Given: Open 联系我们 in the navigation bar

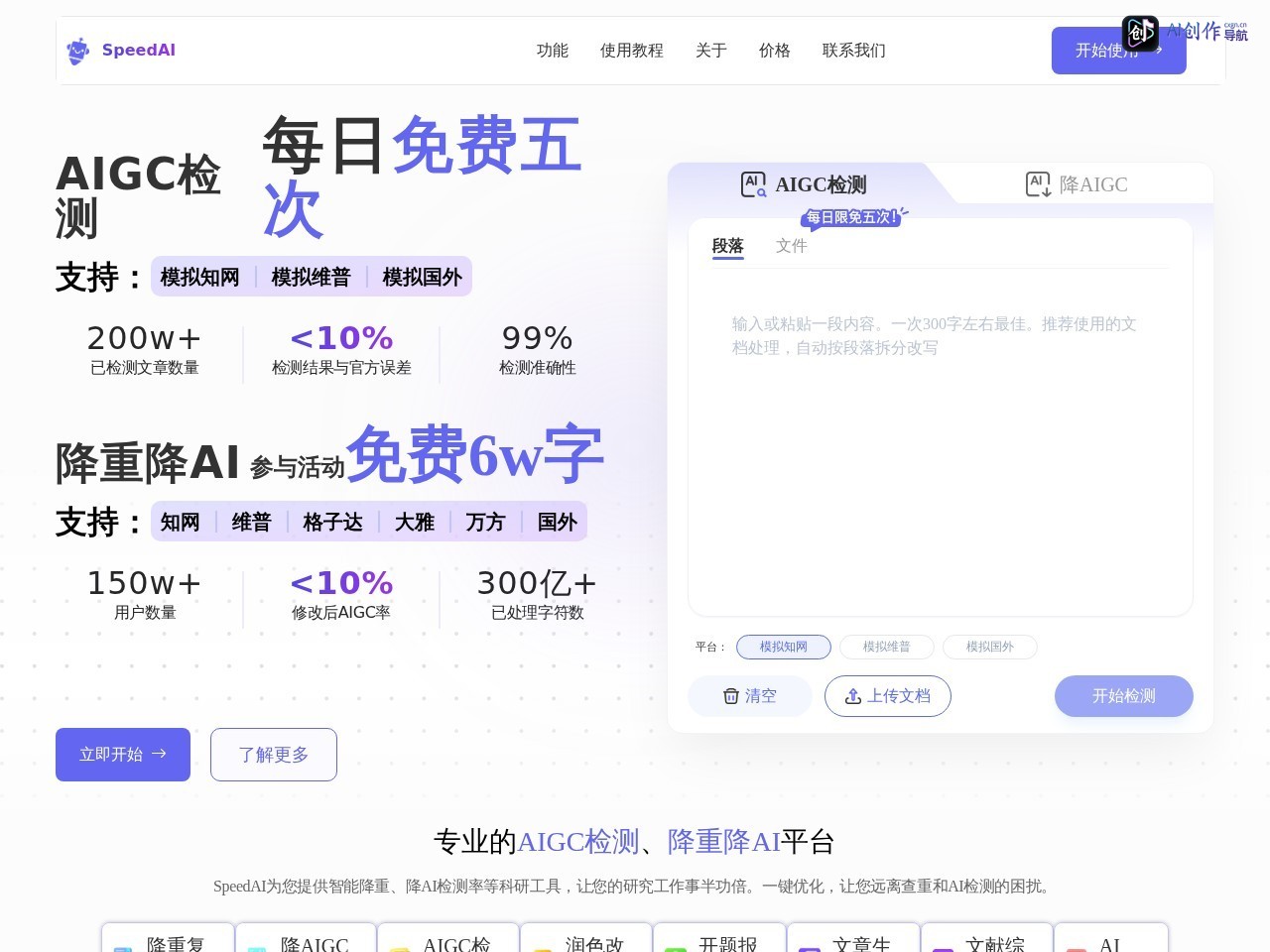Looking at the screenshot, I should coord(854,51).
